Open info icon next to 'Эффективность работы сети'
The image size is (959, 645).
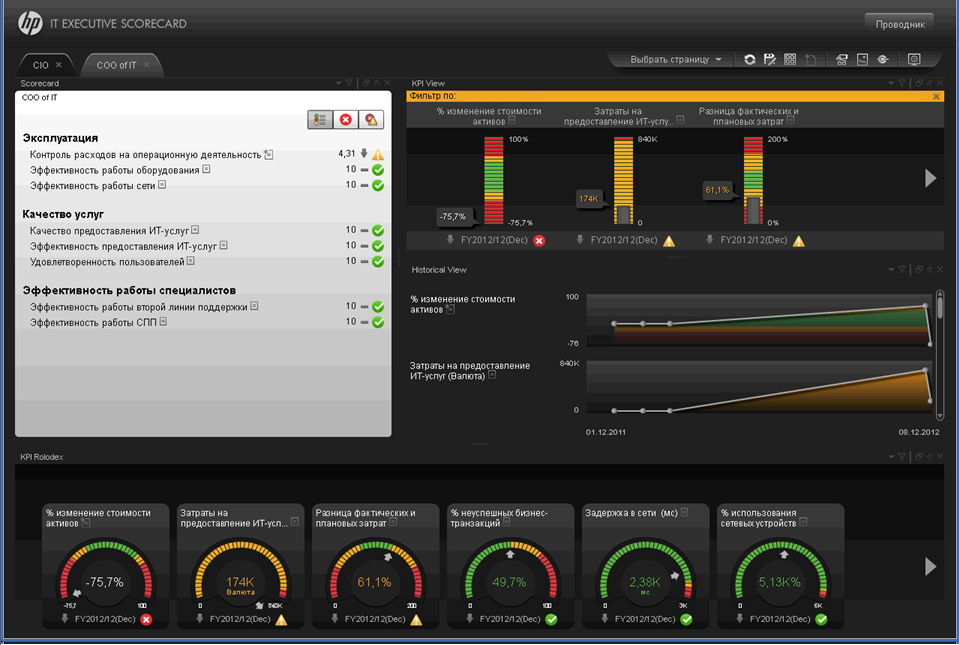[x=162, y=185]
